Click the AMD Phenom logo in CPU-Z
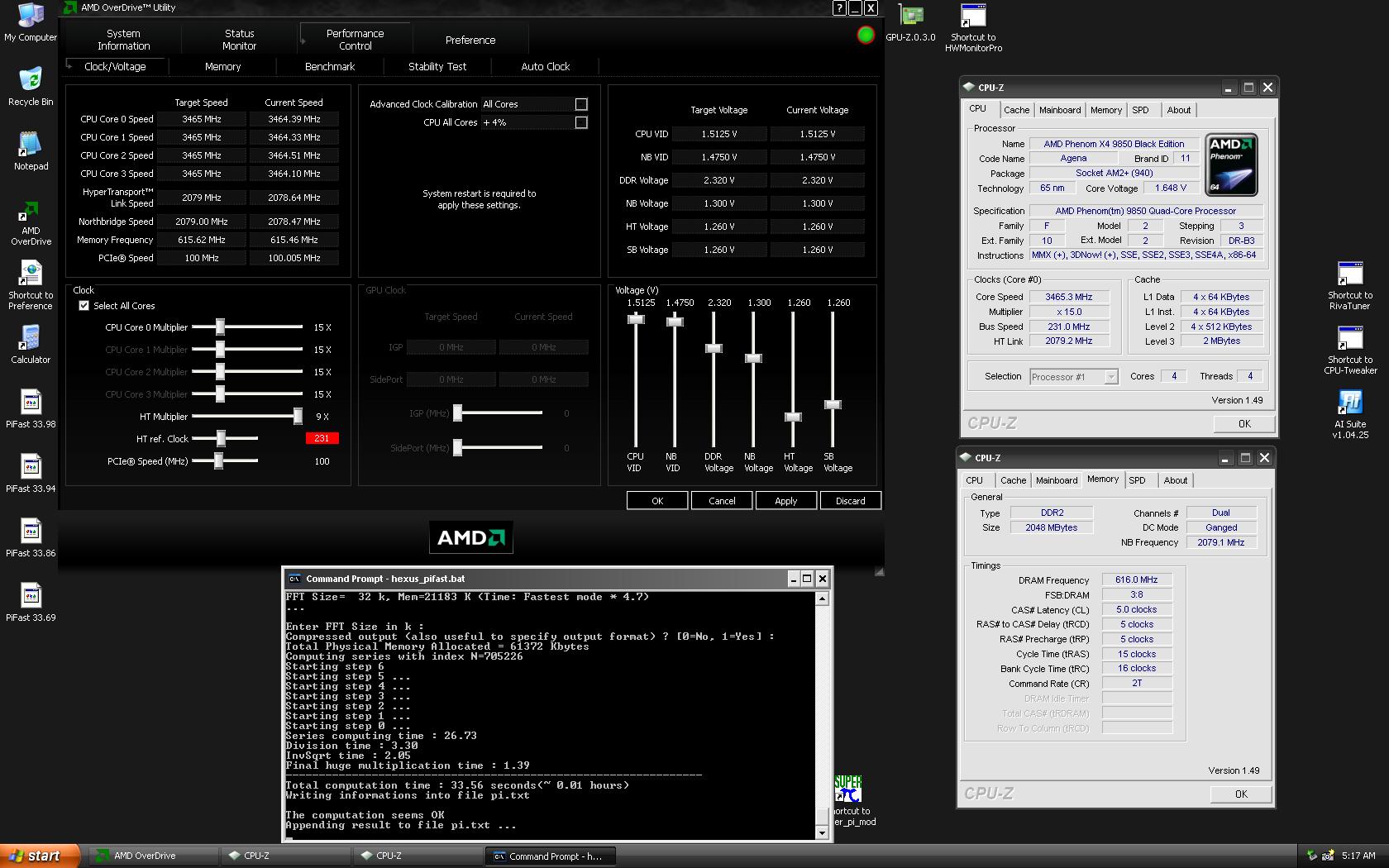Image resolution: width=1389 pixels, height=868 pixels. [1231, 165]
